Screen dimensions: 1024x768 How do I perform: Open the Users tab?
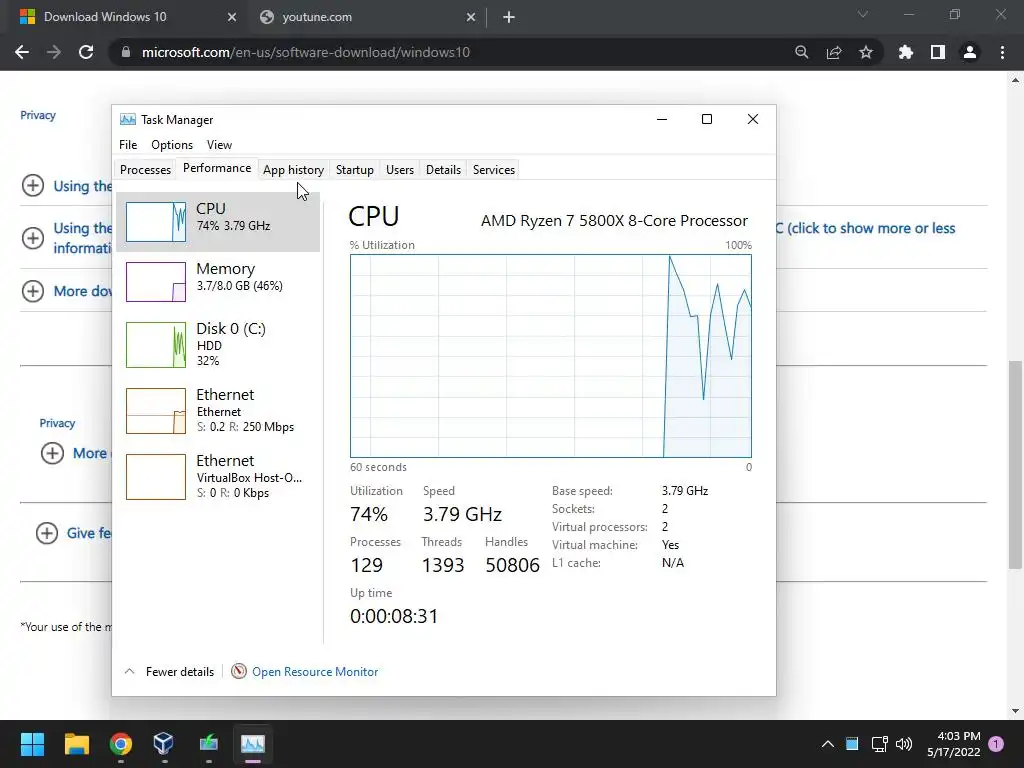pos(400,170)
